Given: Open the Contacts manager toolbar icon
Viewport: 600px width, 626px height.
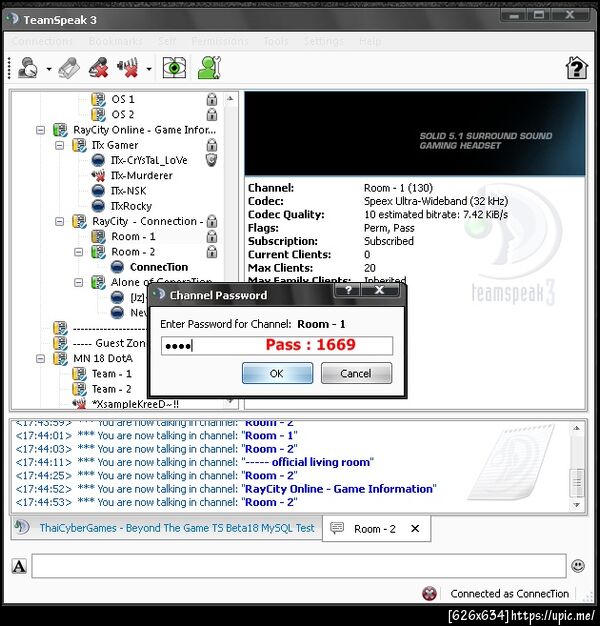Looking at the screenshot, I should point(209,68).
